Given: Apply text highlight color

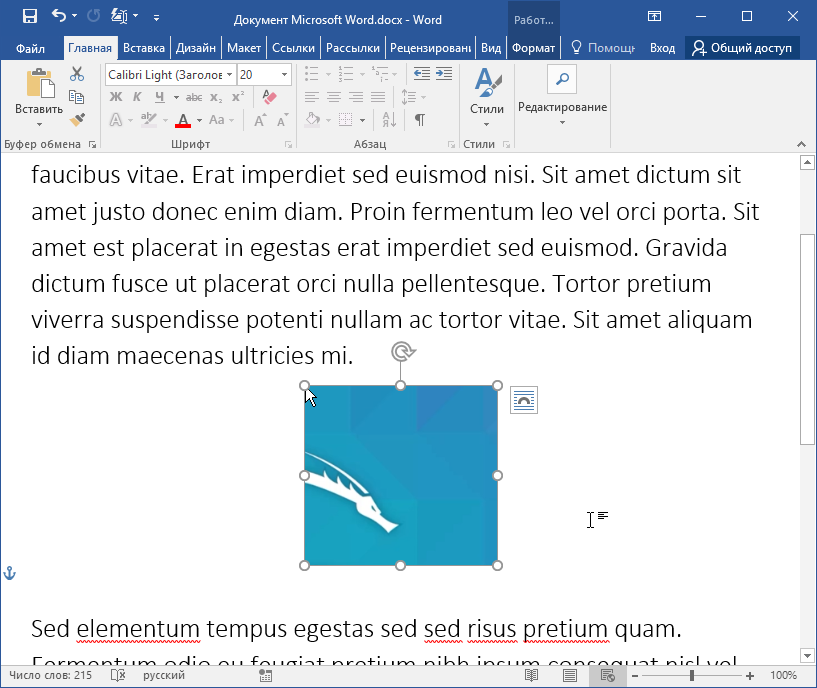Looking at the screenshot, I should pos(148,120).
